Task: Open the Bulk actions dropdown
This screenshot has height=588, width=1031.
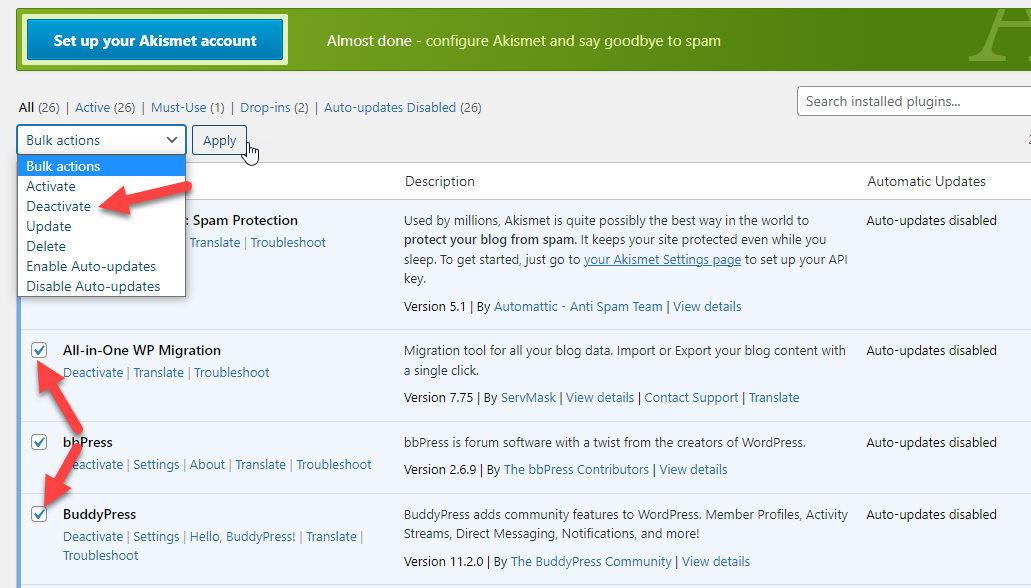Action: pos(101,140)
